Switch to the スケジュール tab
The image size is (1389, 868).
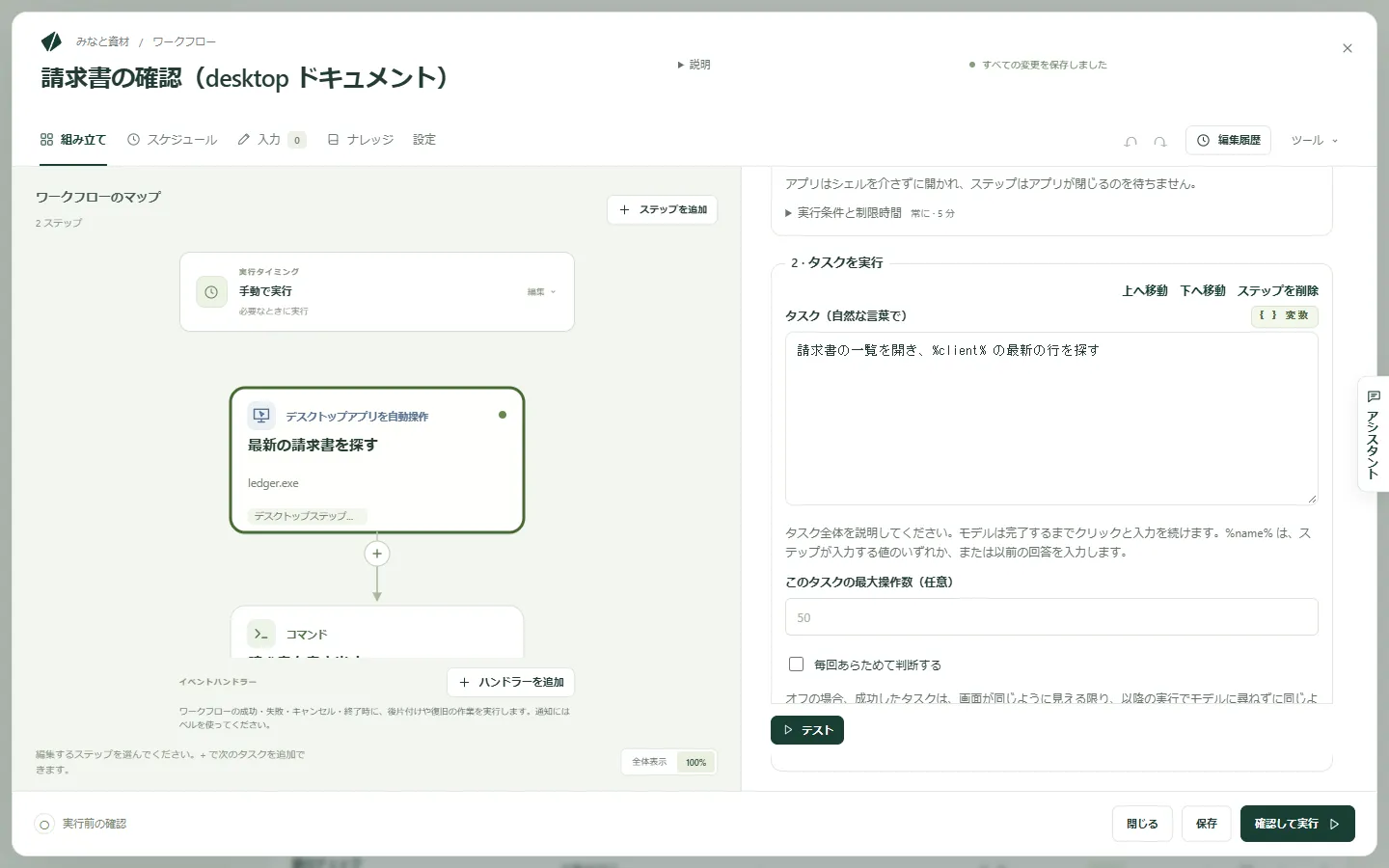[173, 140]
